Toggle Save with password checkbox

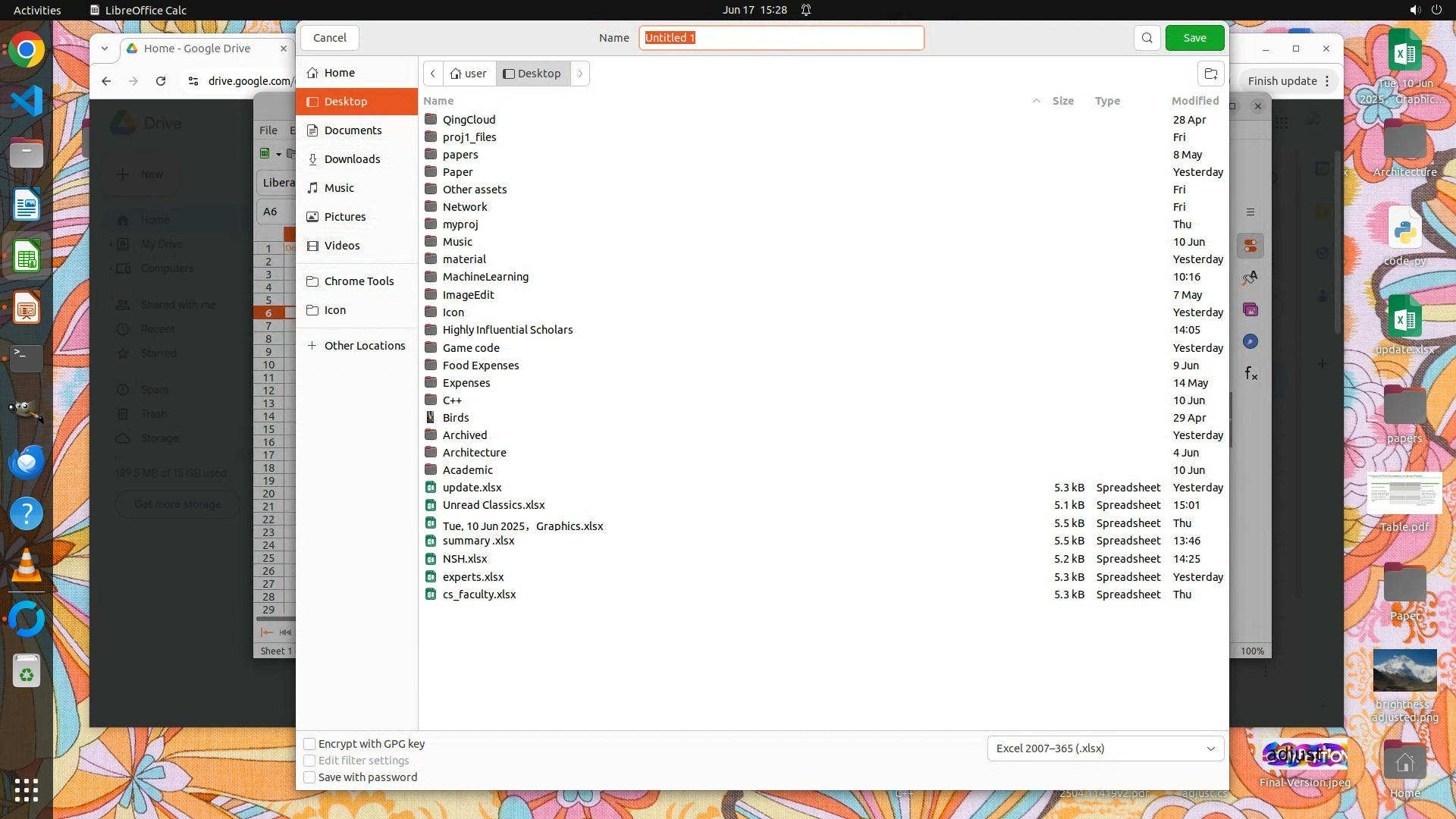tap(309, 777)
